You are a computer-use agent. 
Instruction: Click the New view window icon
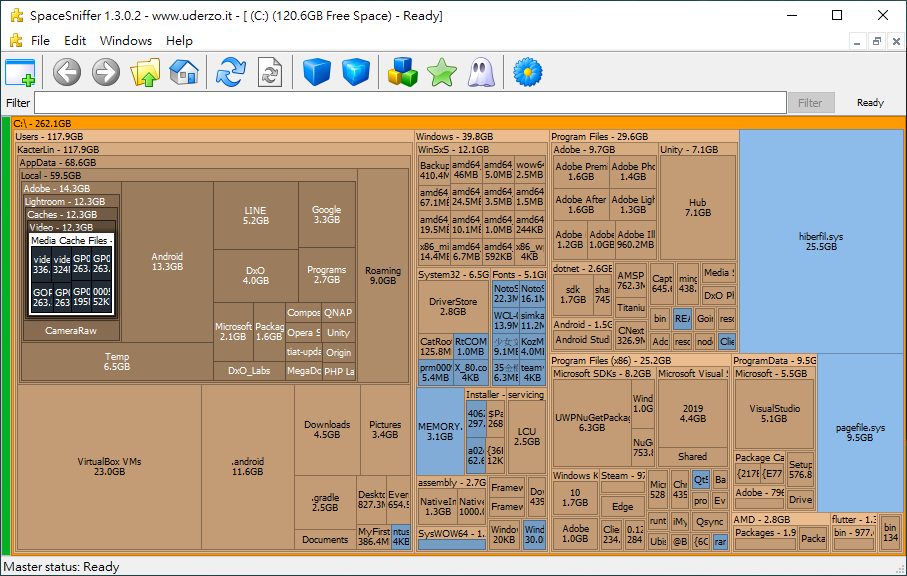[x=20, y=72]
